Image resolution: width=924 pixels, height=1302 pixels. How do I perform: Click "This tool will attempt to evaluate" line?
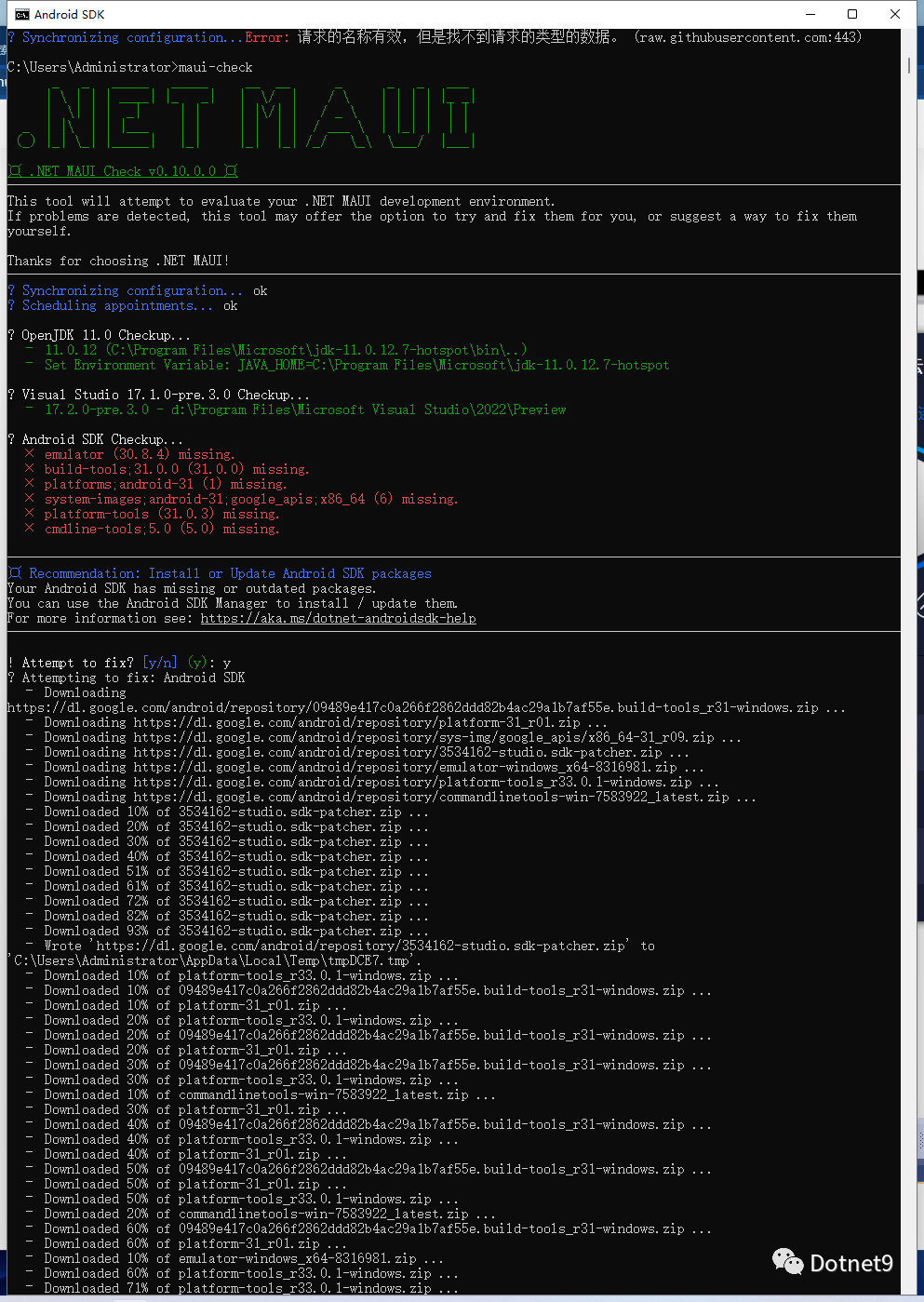281,201
